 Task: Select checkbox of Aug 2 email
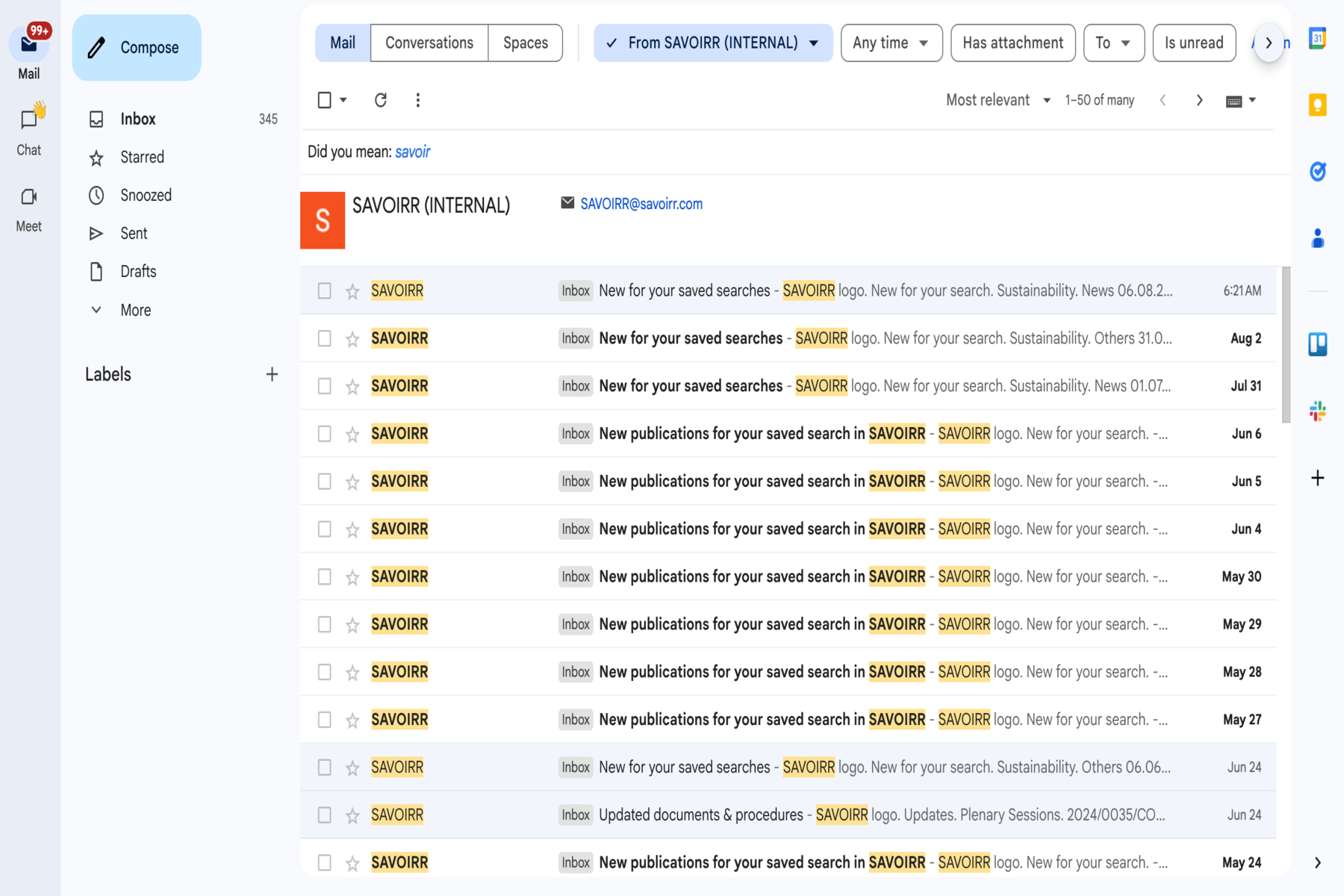(324, 338)
